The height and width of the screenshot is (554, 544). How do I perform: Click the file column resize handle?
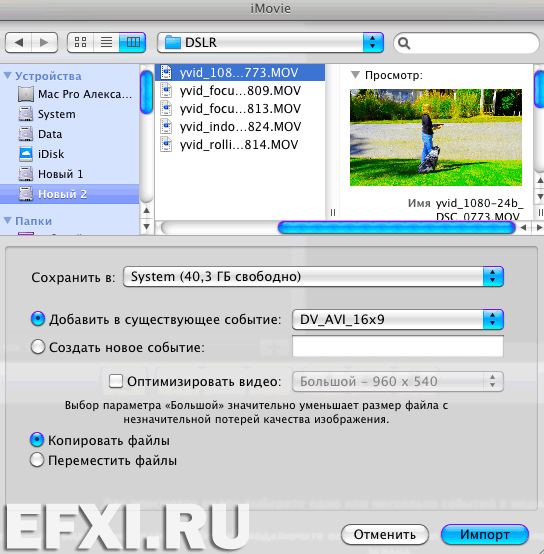point(332,212)
